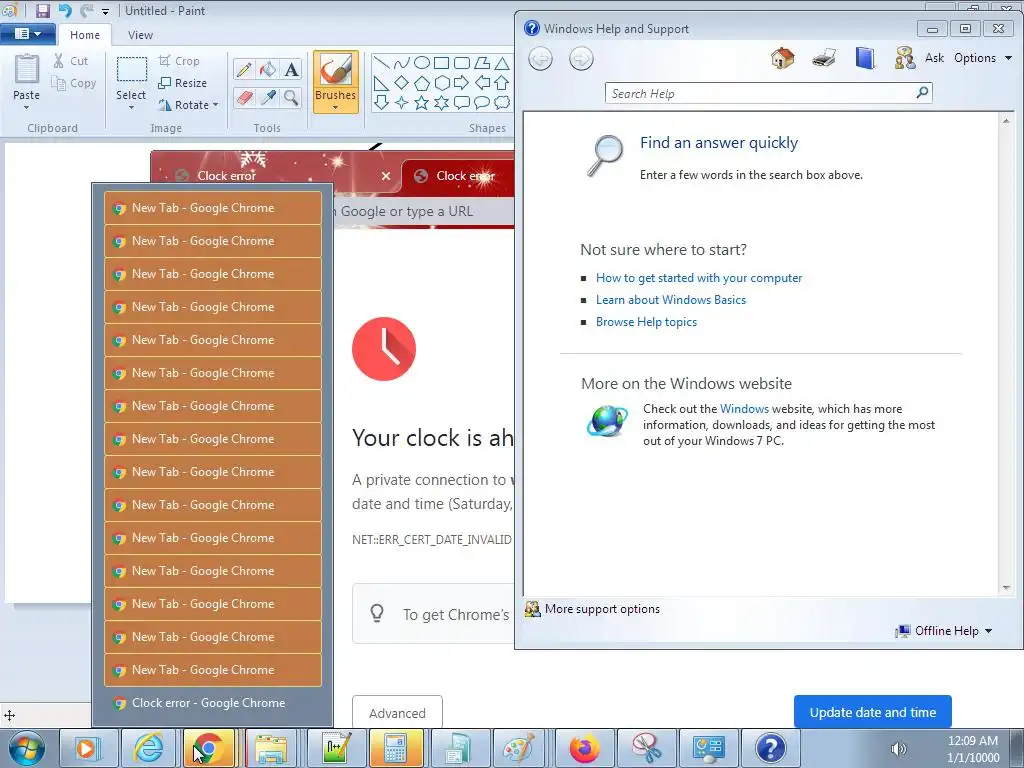Click the Forward arrow in Help and Support
Image resolution: width=1024 pixels, height=768 pixels.
point(581,59)
